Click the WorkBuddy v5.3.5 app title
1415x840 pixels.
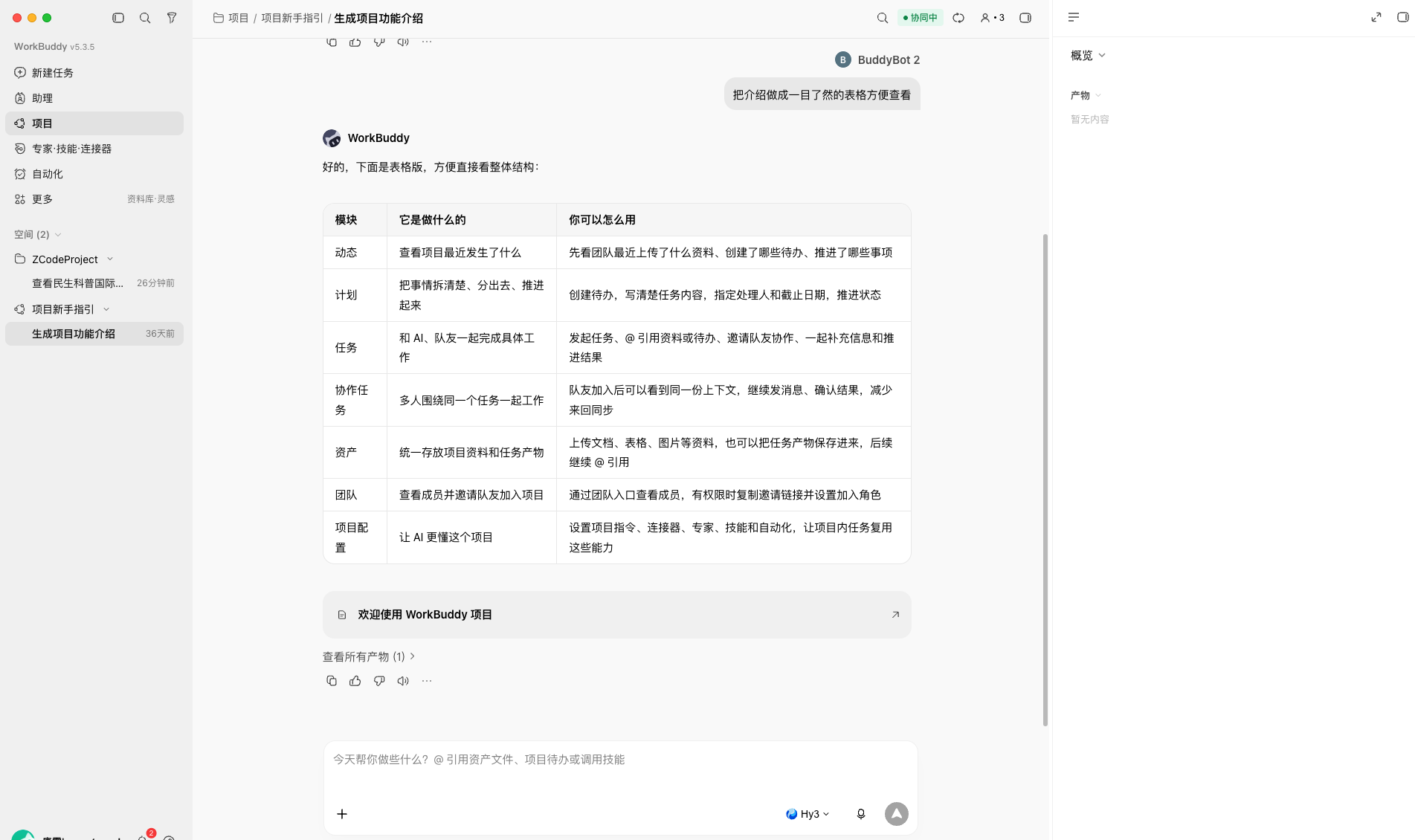click(x=54, y=47)
